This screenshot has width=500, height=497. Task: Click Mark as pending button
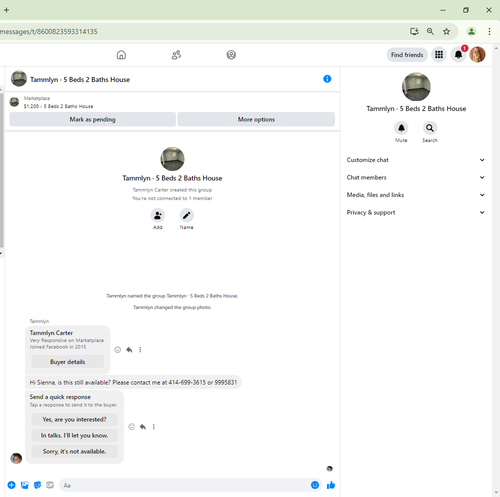pos(93,119)
